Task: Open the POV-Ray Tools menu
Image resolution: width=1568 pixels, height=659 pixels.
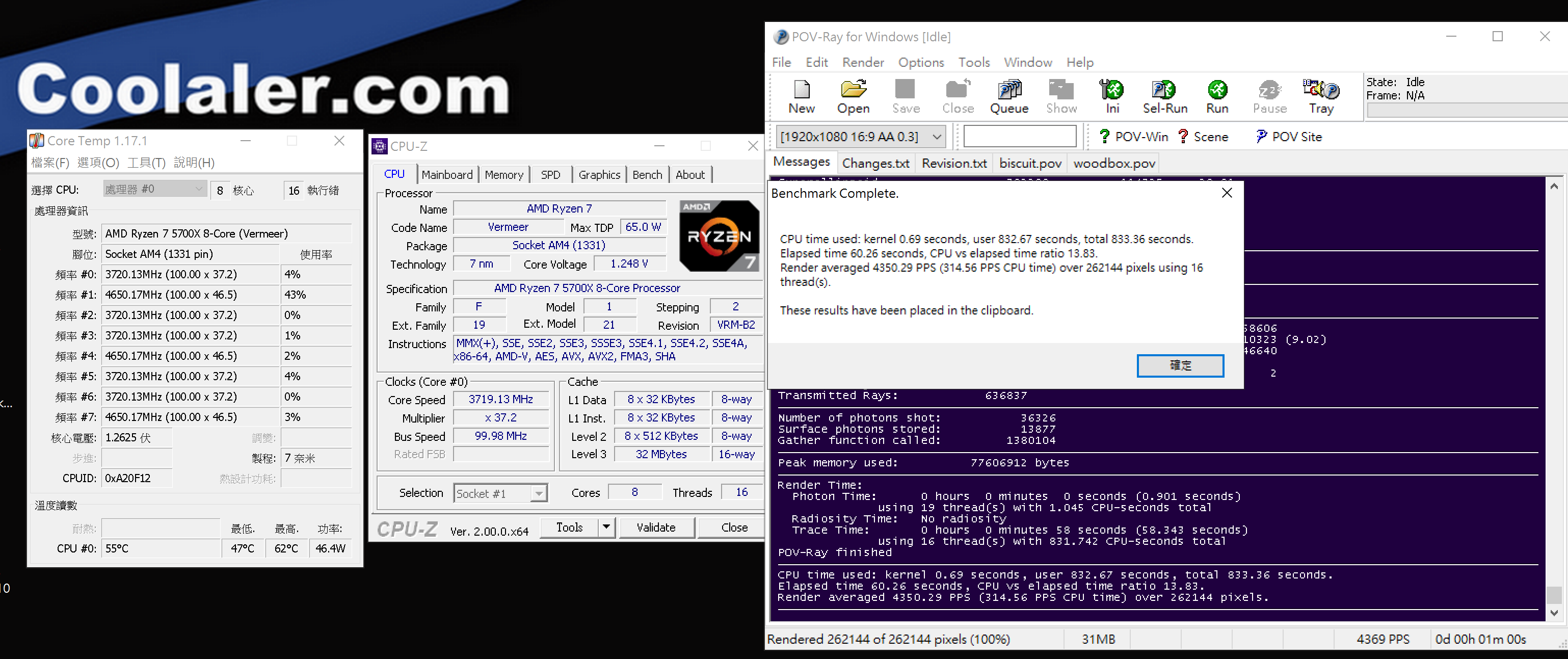Action: coord(974,63)
